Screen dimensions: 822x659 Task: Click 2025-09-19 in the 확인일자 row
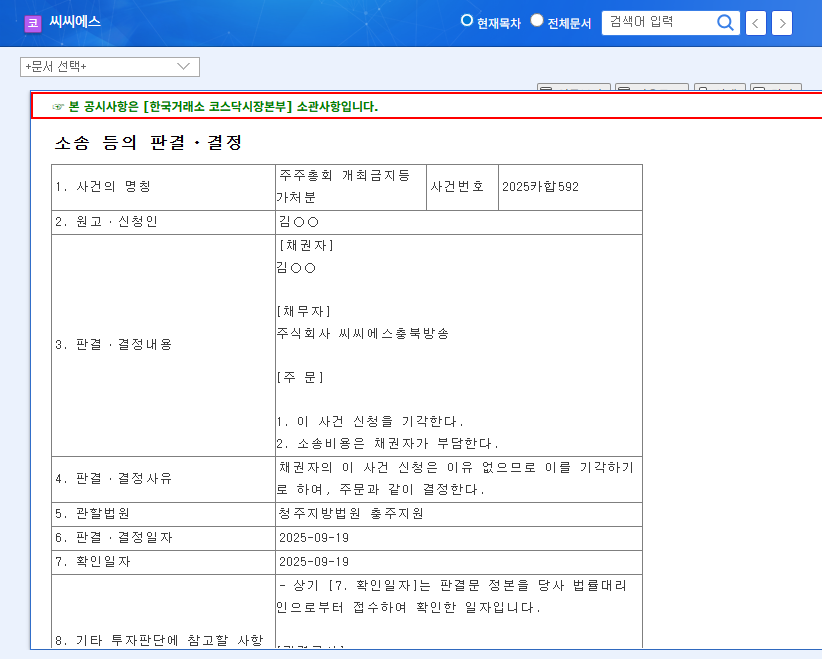tap(314, 562)
